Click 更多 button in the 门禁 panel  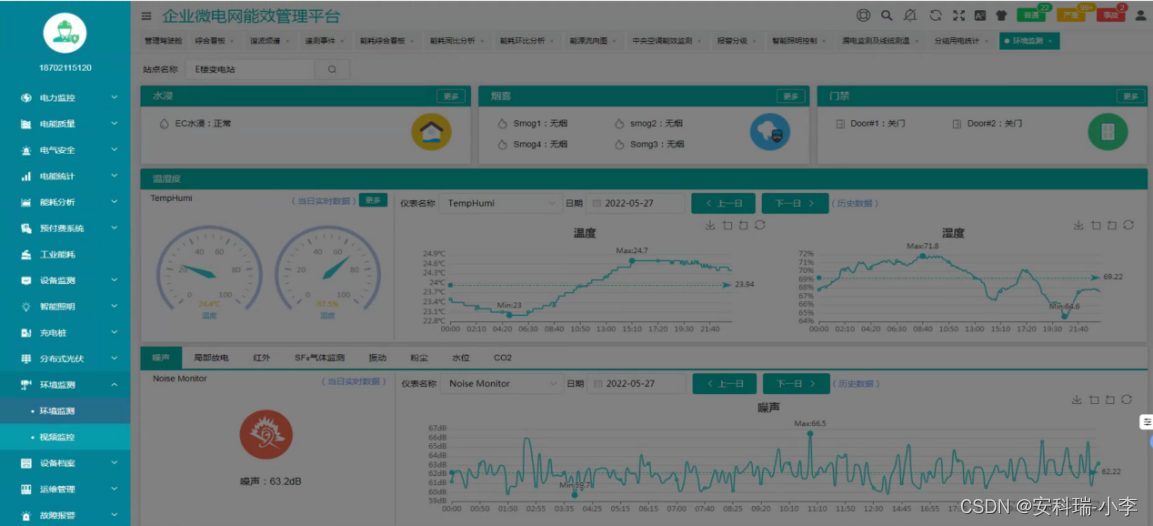[x=1130, y=96]
